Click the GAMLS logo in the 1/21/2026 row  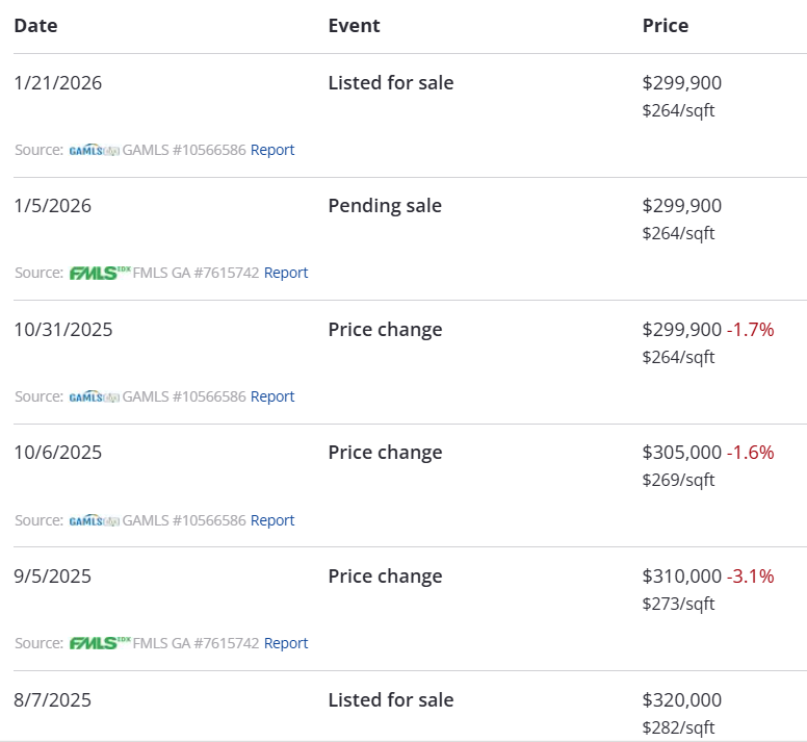(94, 150)
